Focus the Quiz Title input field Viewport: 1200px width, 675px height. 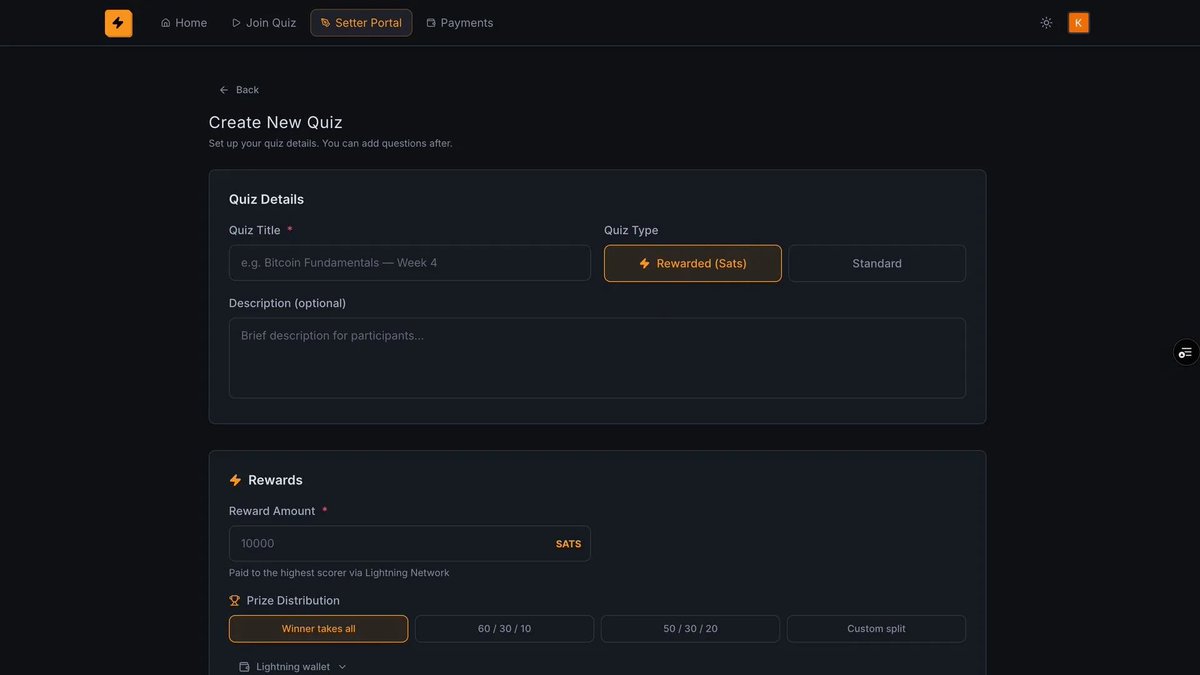click(410, 263)
